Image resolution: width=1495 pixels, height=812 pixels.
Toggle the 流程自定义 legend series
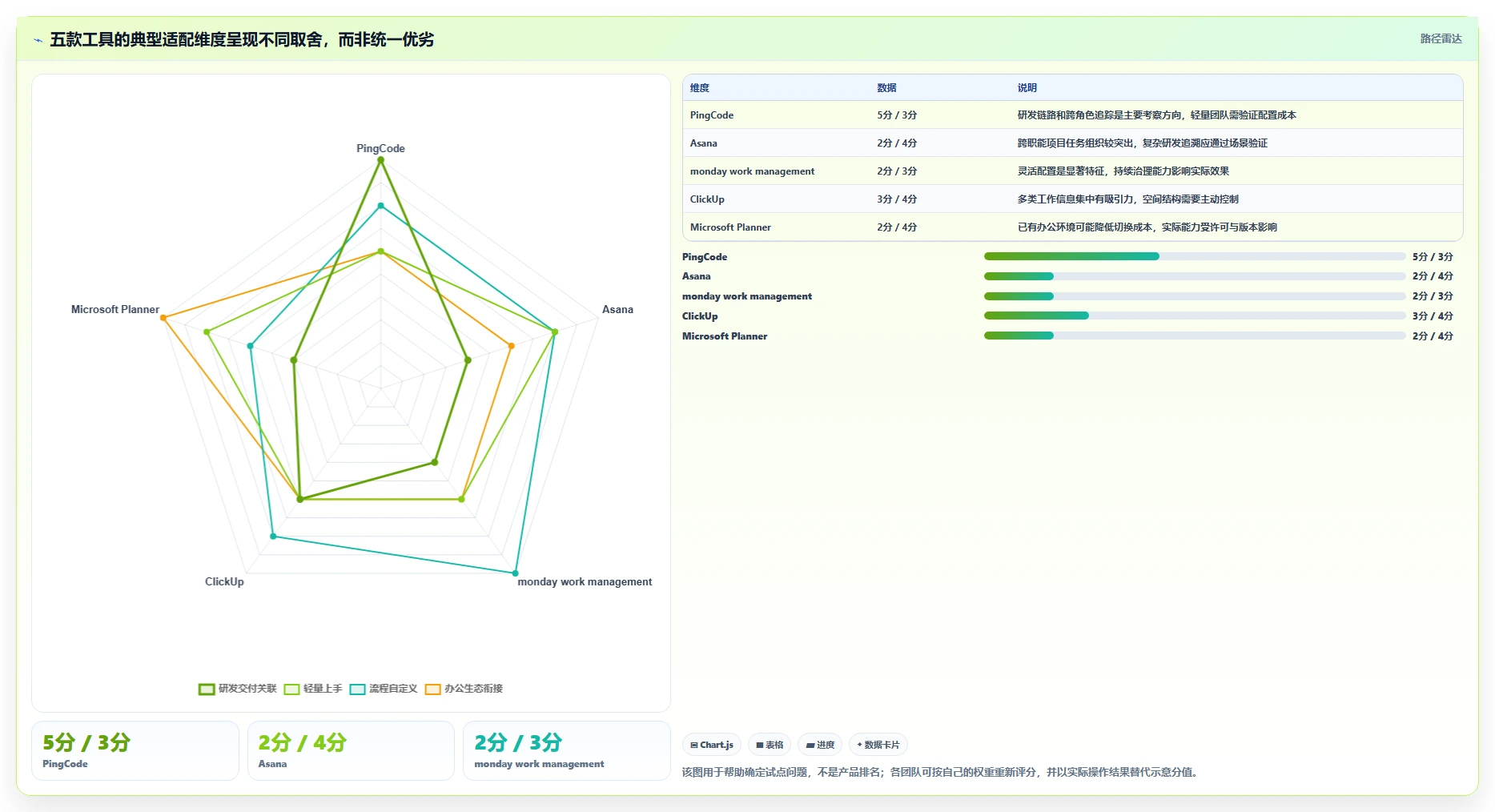coord(384,689)
